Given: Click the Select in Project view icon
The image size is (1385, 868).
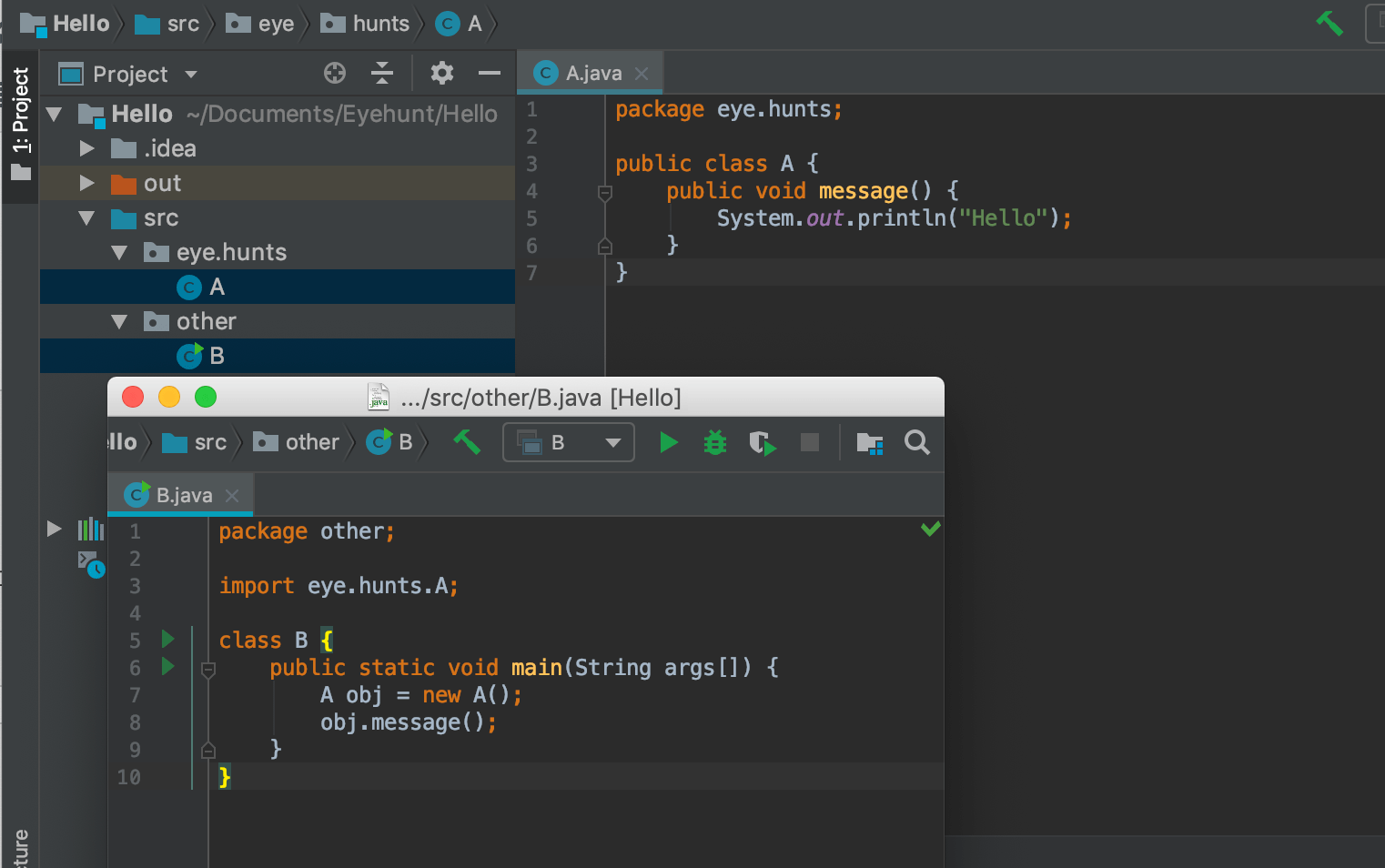Looking at the screenshot, I should 869,443.
